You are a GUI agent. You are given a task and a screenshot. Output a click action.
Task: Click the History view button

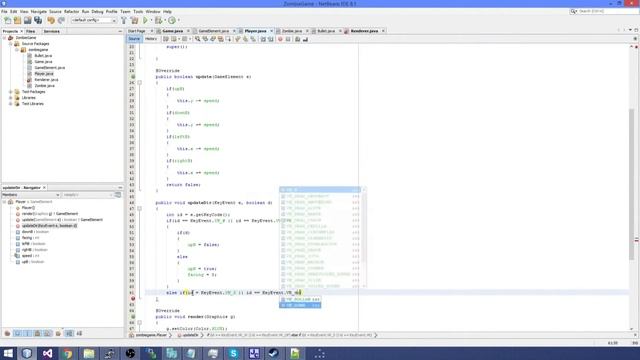coord(151,39)
